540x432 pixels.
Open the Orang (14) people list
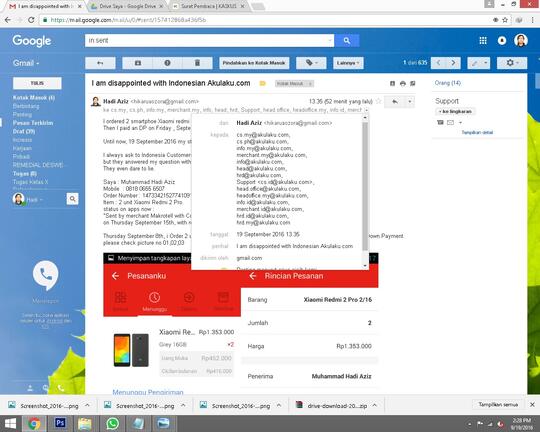447,83
